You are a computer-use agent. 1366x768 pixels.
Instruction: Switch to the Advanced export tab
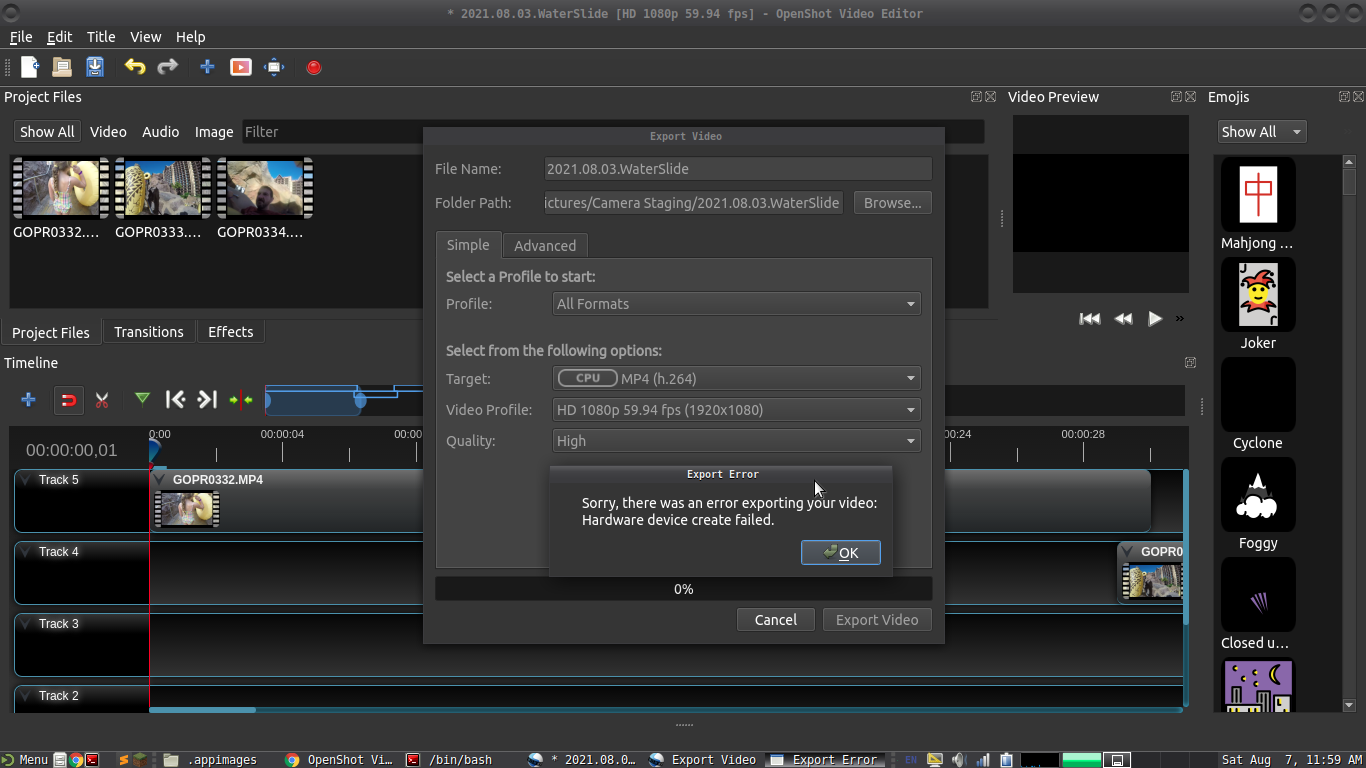545,246
